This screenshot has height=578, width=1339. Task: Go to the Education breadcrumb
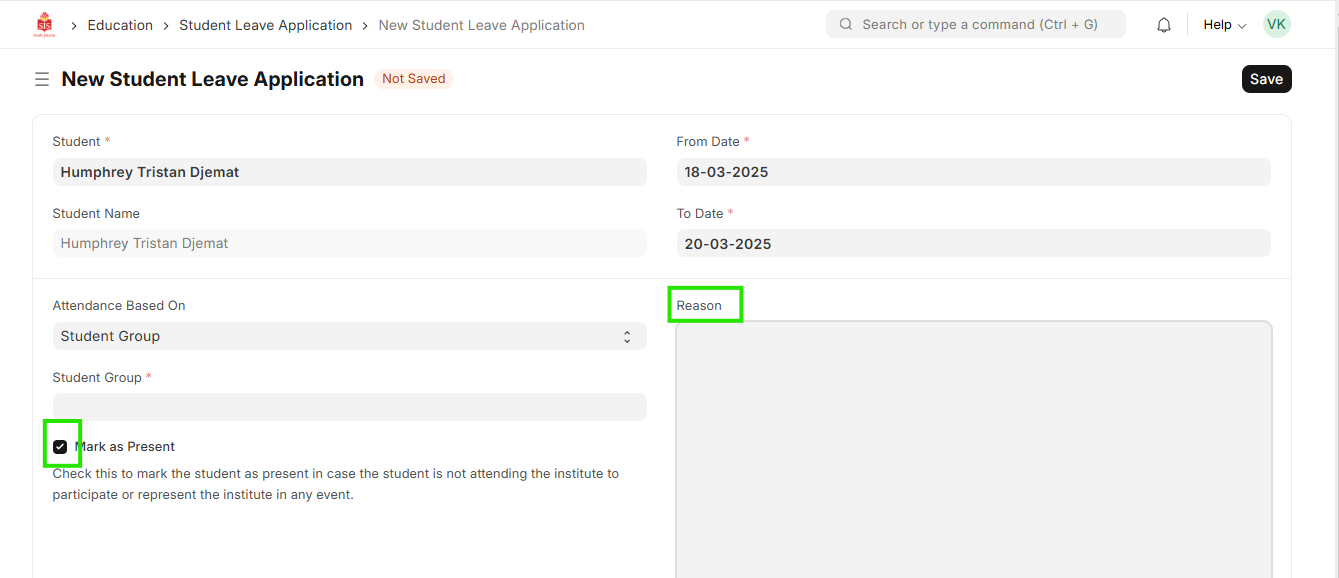click(120, 25)
